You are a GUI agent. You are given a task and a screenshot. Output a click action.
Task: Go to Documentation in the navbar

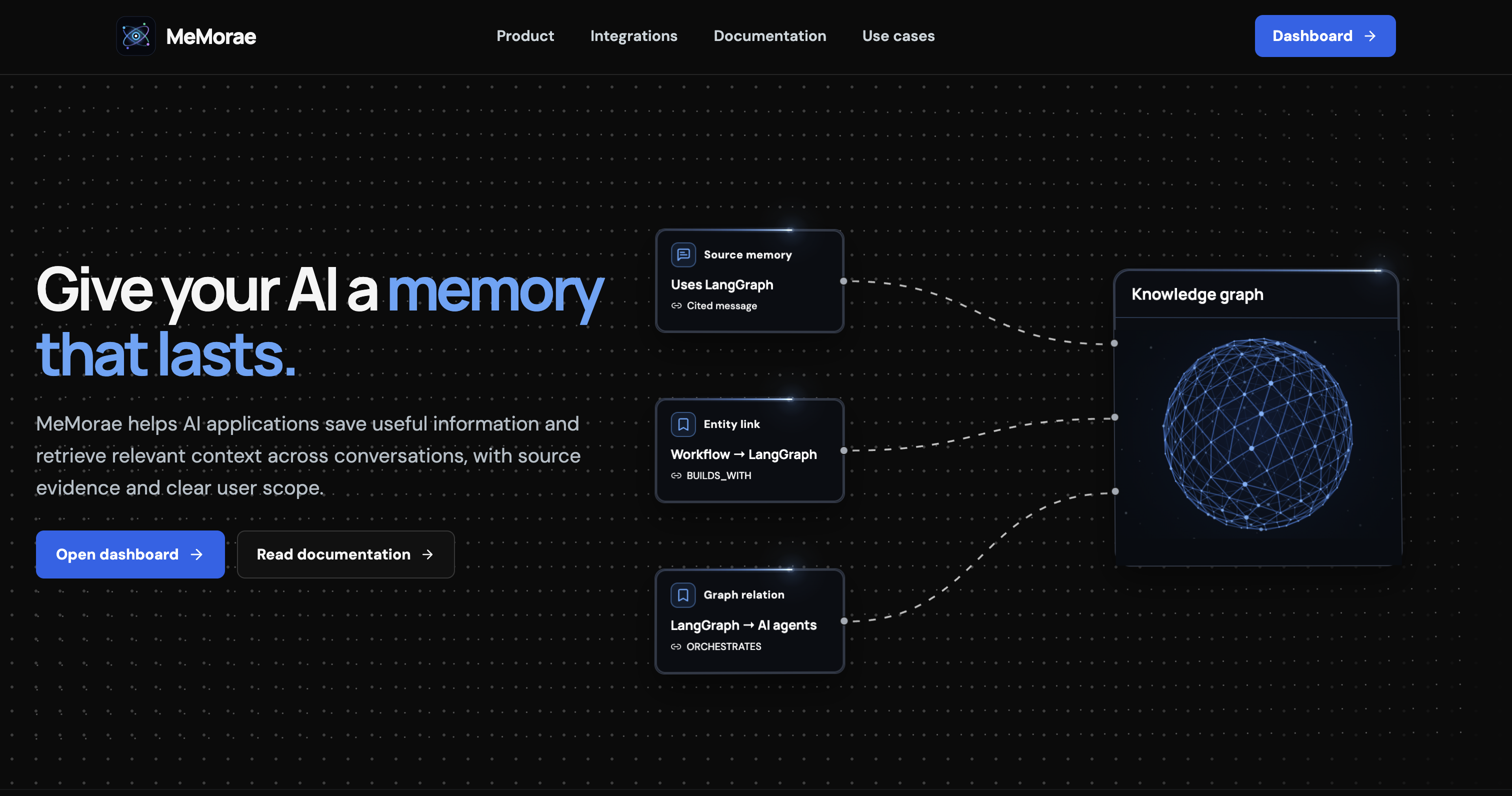click(x=769, y=36)
